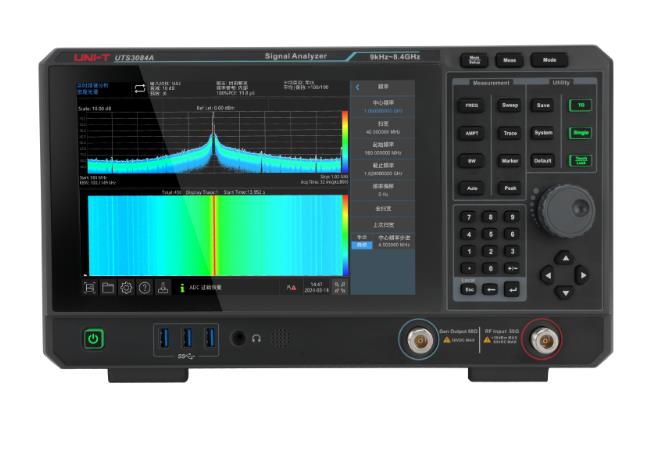The width and height of the screenshot is (662, 476).
Task: Open the folder file manager icon
Action: [x=108, y=287]
